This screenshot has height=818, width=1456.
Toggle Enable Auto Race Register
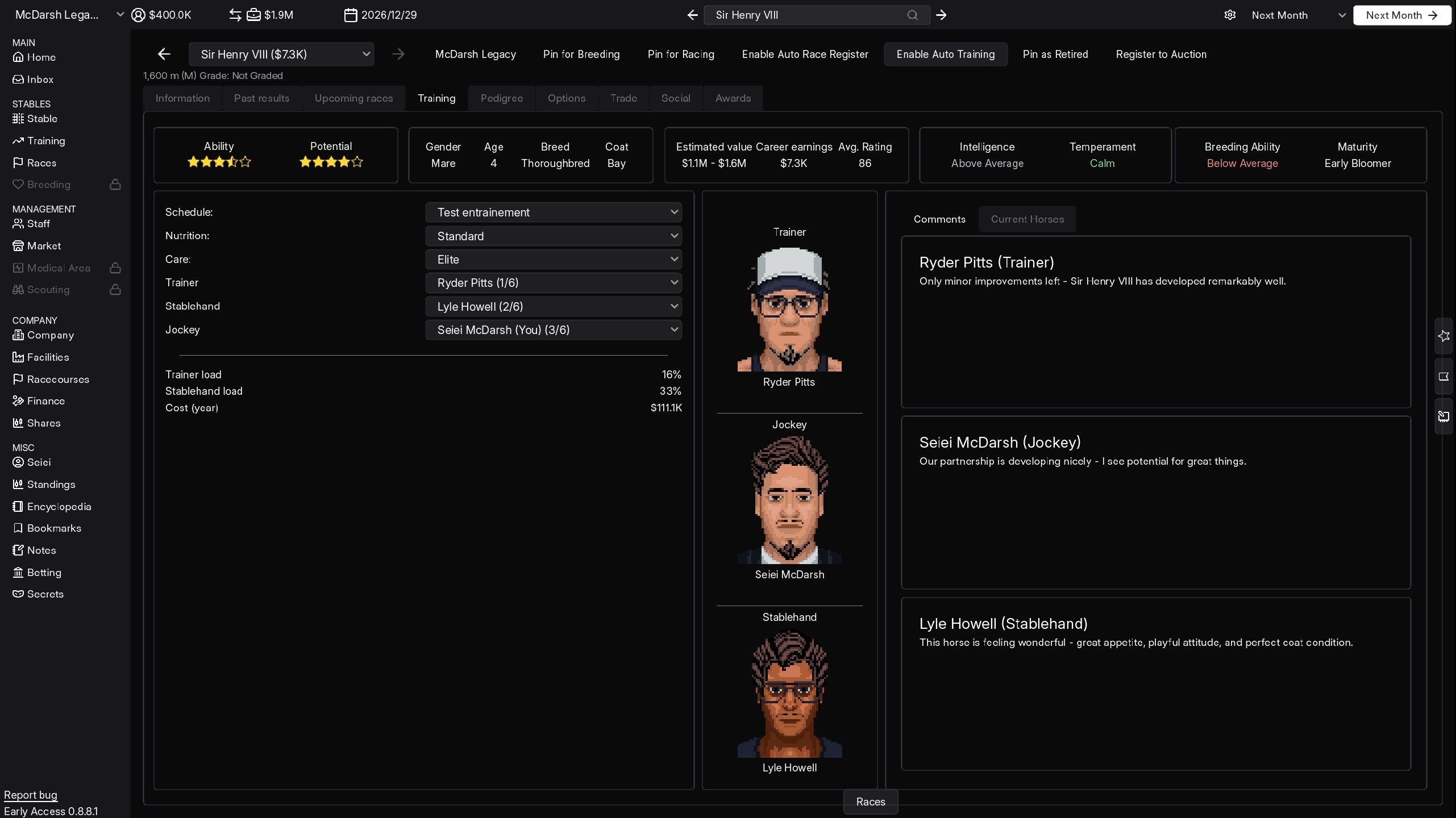805,55
